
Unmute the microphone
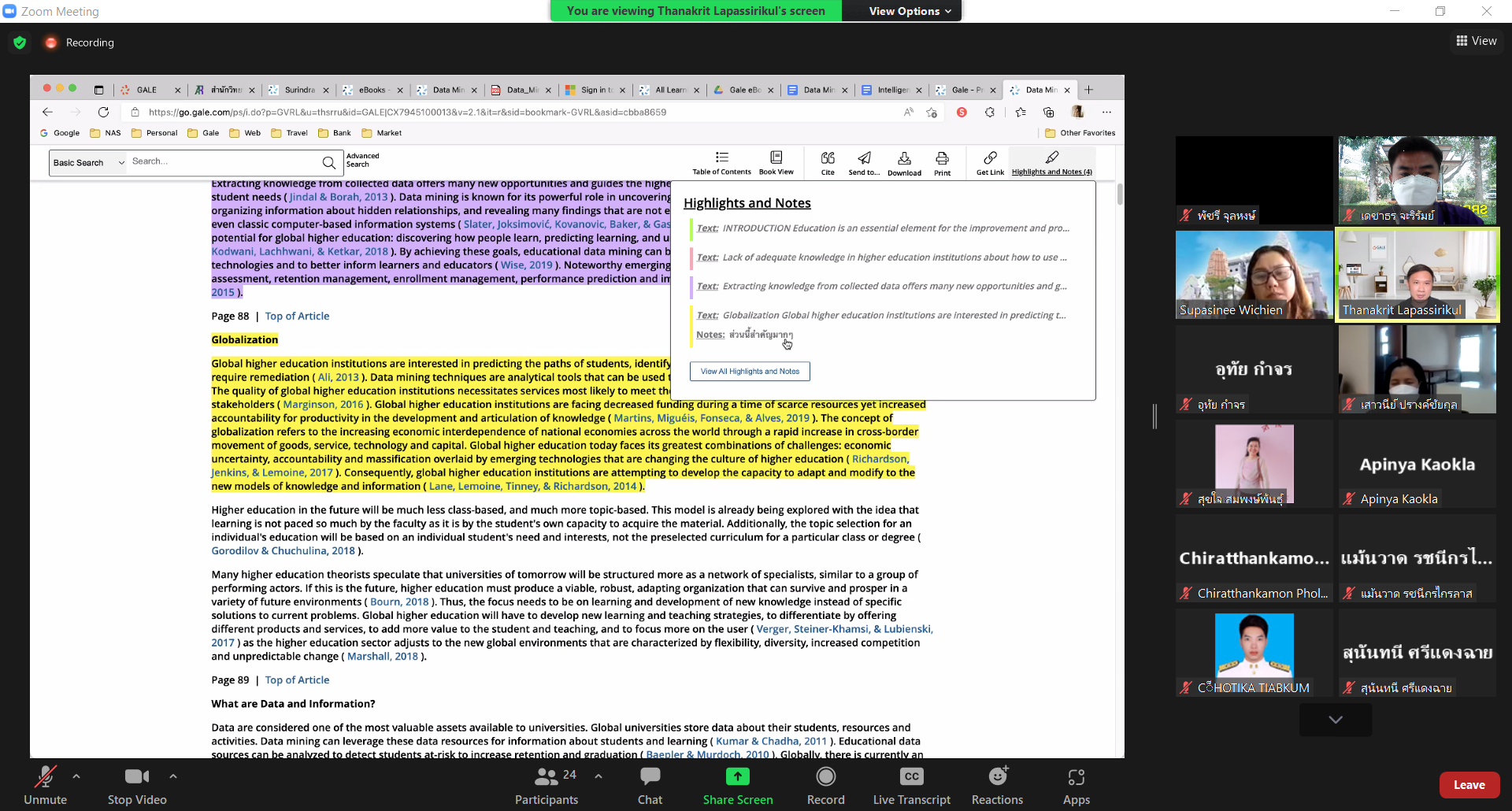coord(45,777)
